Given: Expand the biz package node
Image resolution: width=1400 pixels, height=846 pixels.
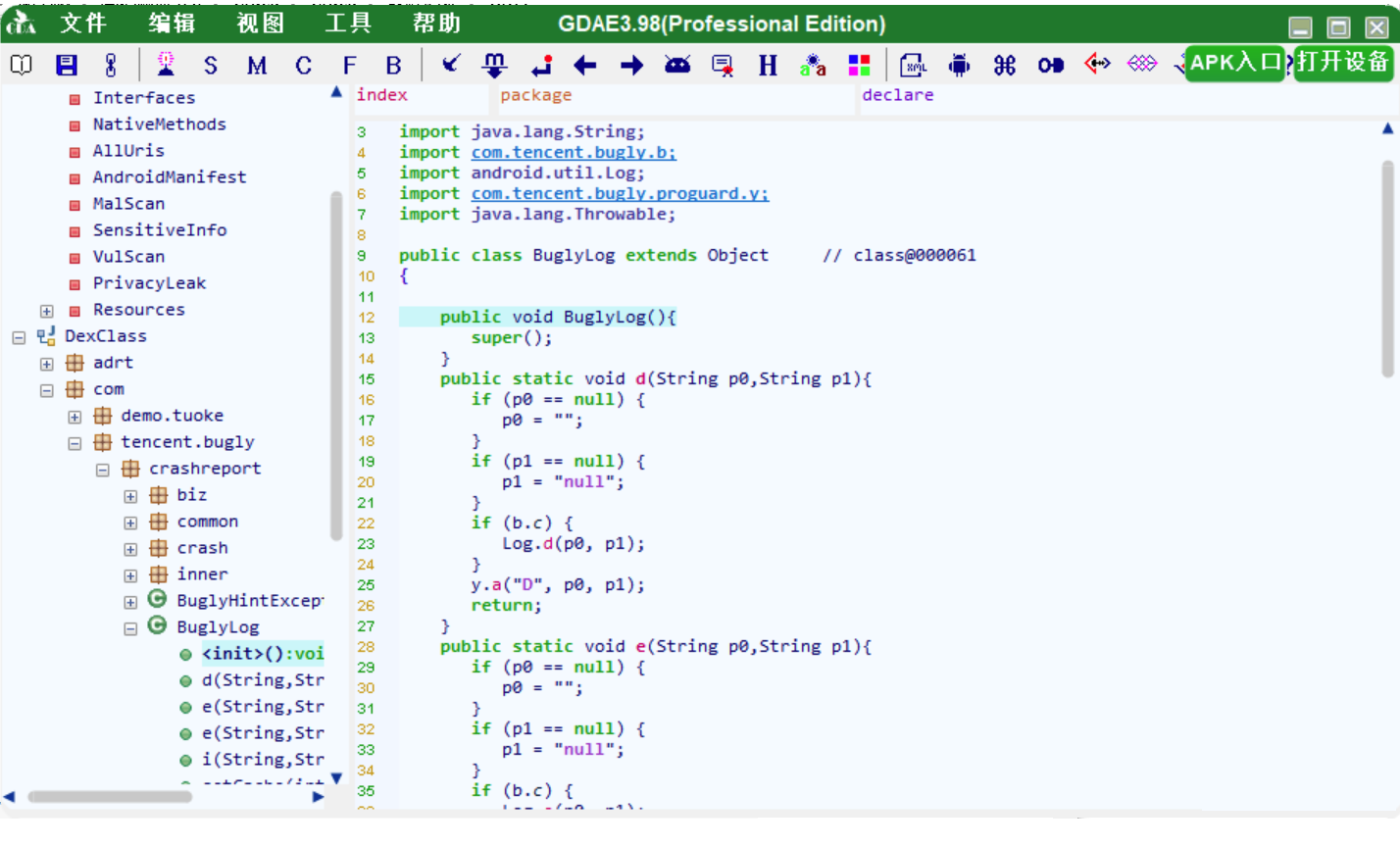Looking at the screenshot, I should tap(130, 496).
